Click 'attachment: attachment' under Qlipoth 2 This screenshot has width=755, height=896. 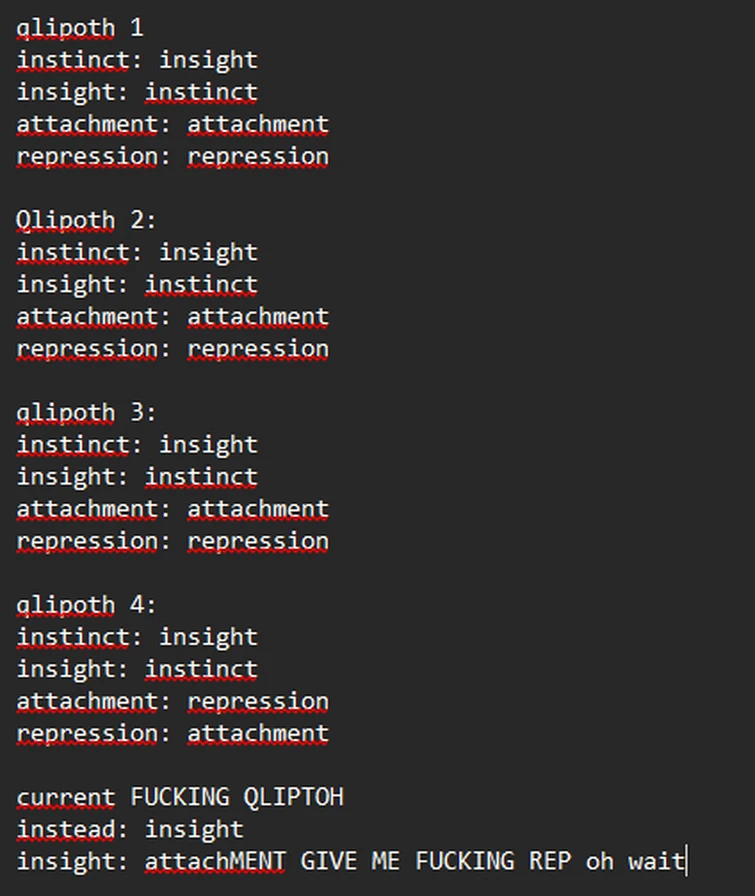tap(173, 317)
